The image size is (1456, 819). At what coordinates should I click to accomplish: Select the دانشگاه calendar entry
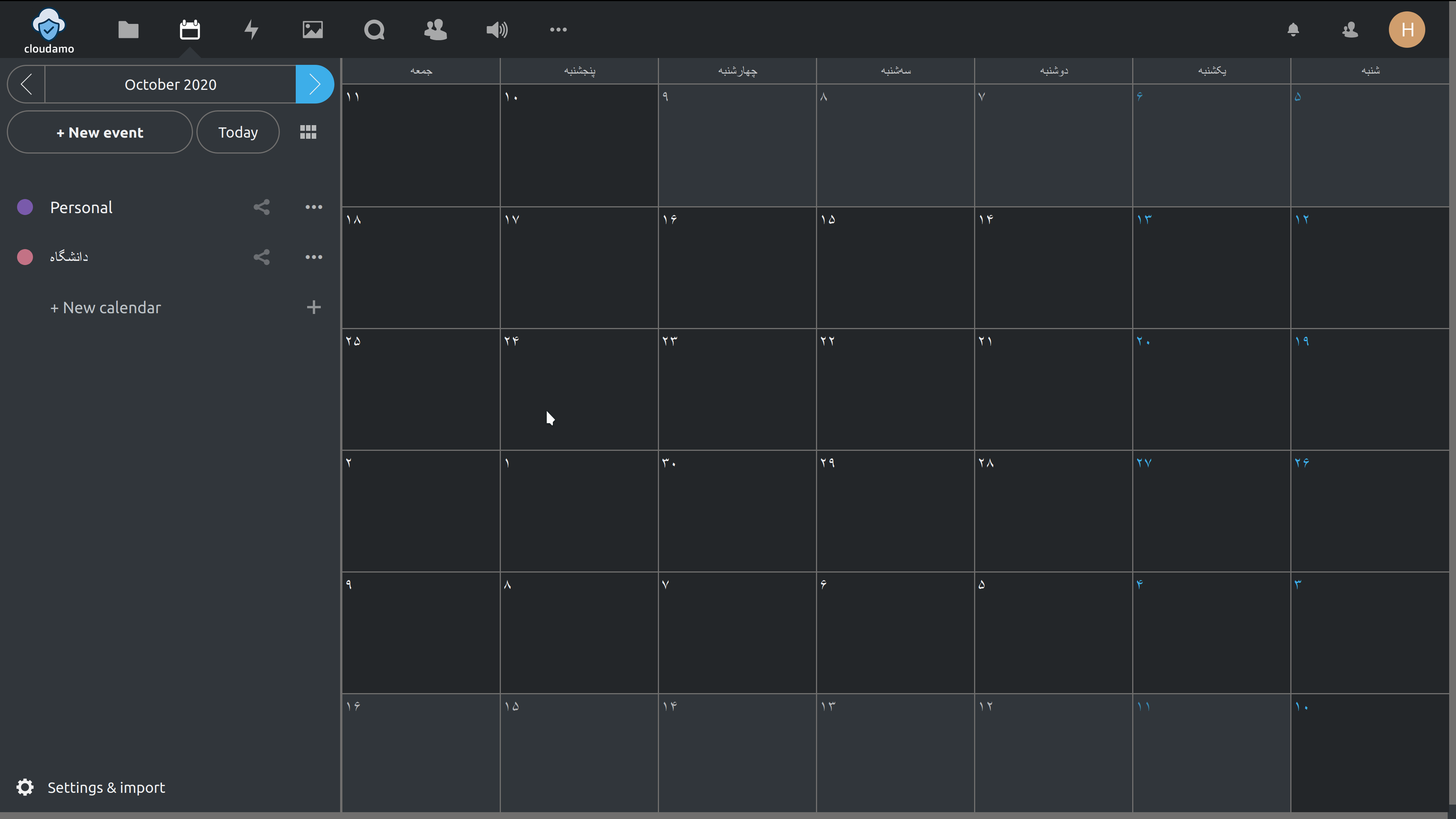[x=69, y=257]
